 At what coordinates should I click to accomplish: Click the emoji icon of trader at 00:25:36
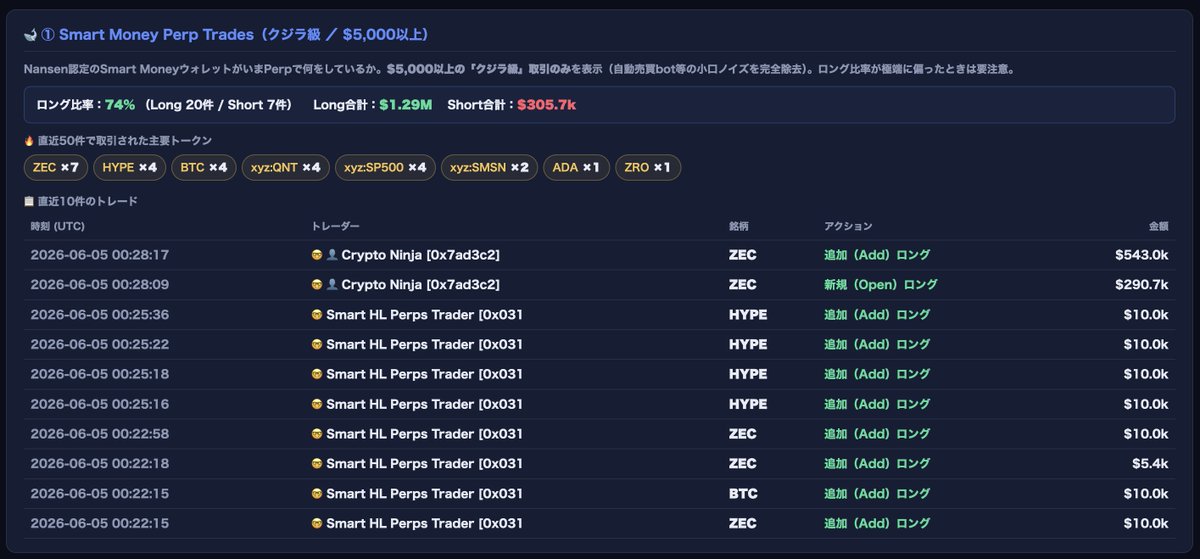point(317,315)
